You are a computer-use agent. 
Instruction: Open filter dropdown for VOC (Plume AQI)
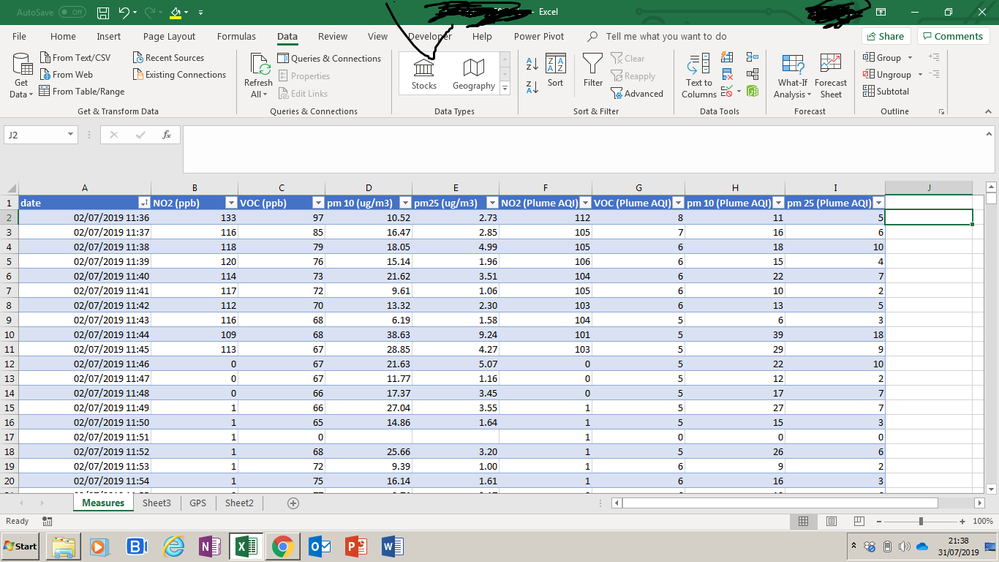click(x=678, y=203)
